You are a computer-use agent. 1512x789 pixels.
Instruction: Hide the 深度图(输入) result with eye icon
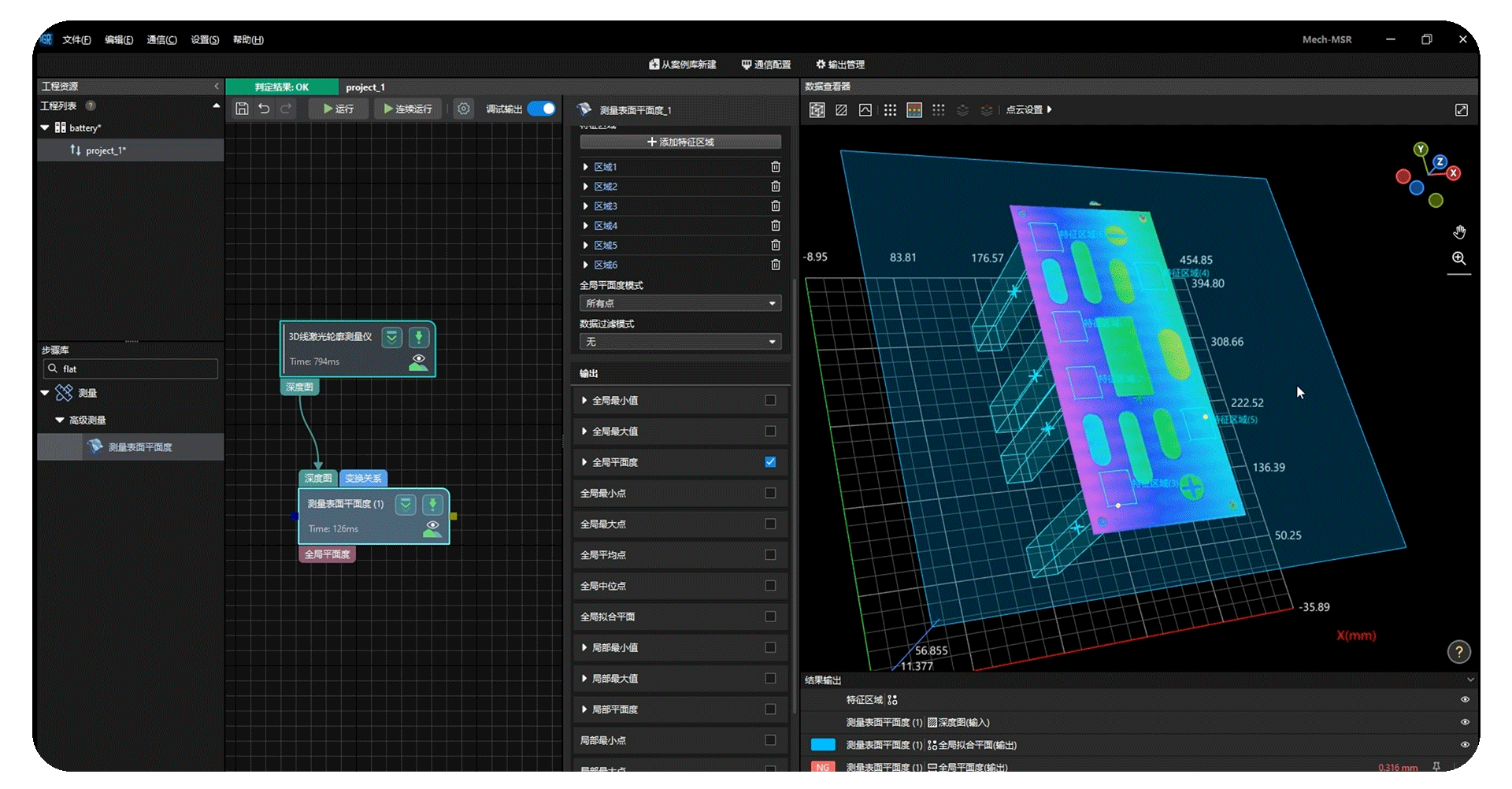[1465, 722]
